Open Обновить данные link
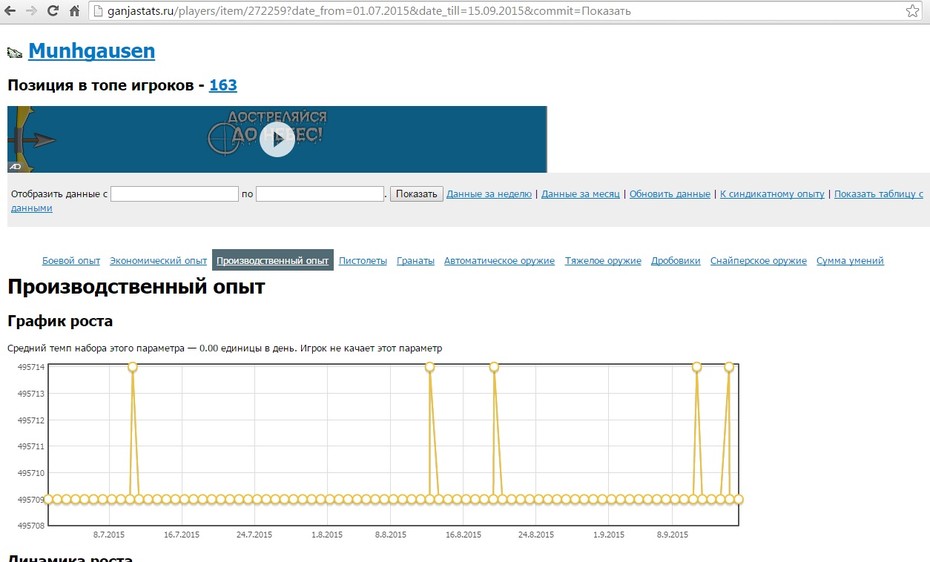The height and width of the screenshot is (562, 930). pos(670,194)
